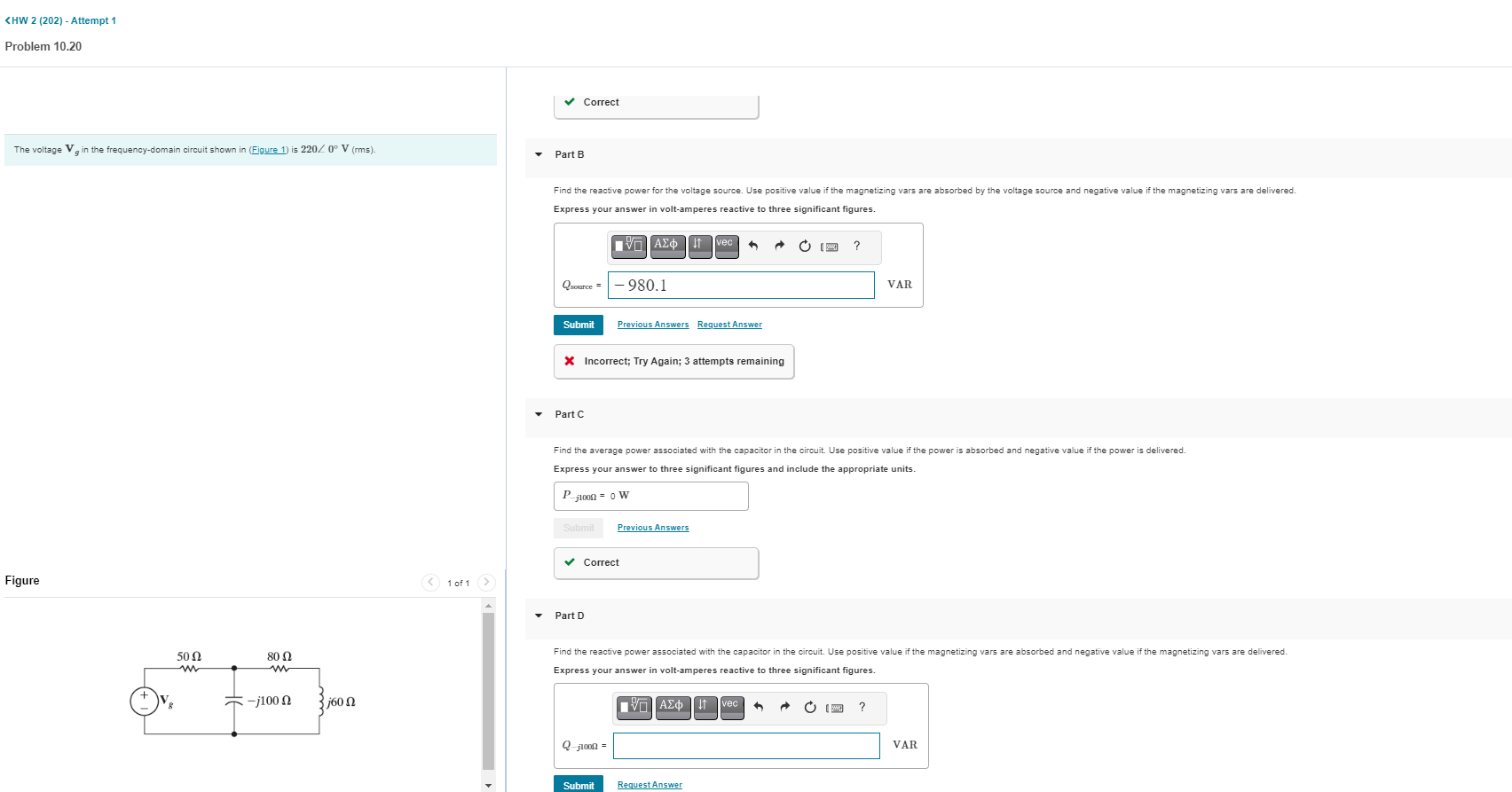Submit the Part D answer
This screenshot has width=1512, height=792.
coord(579,785)
